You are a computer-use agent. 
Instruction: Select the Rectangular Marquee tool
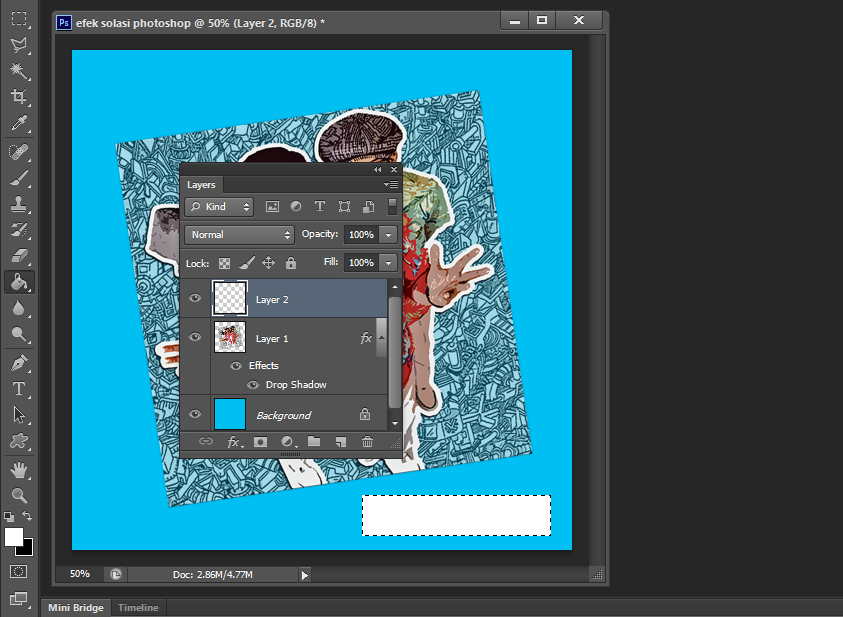tap(19, 18)
